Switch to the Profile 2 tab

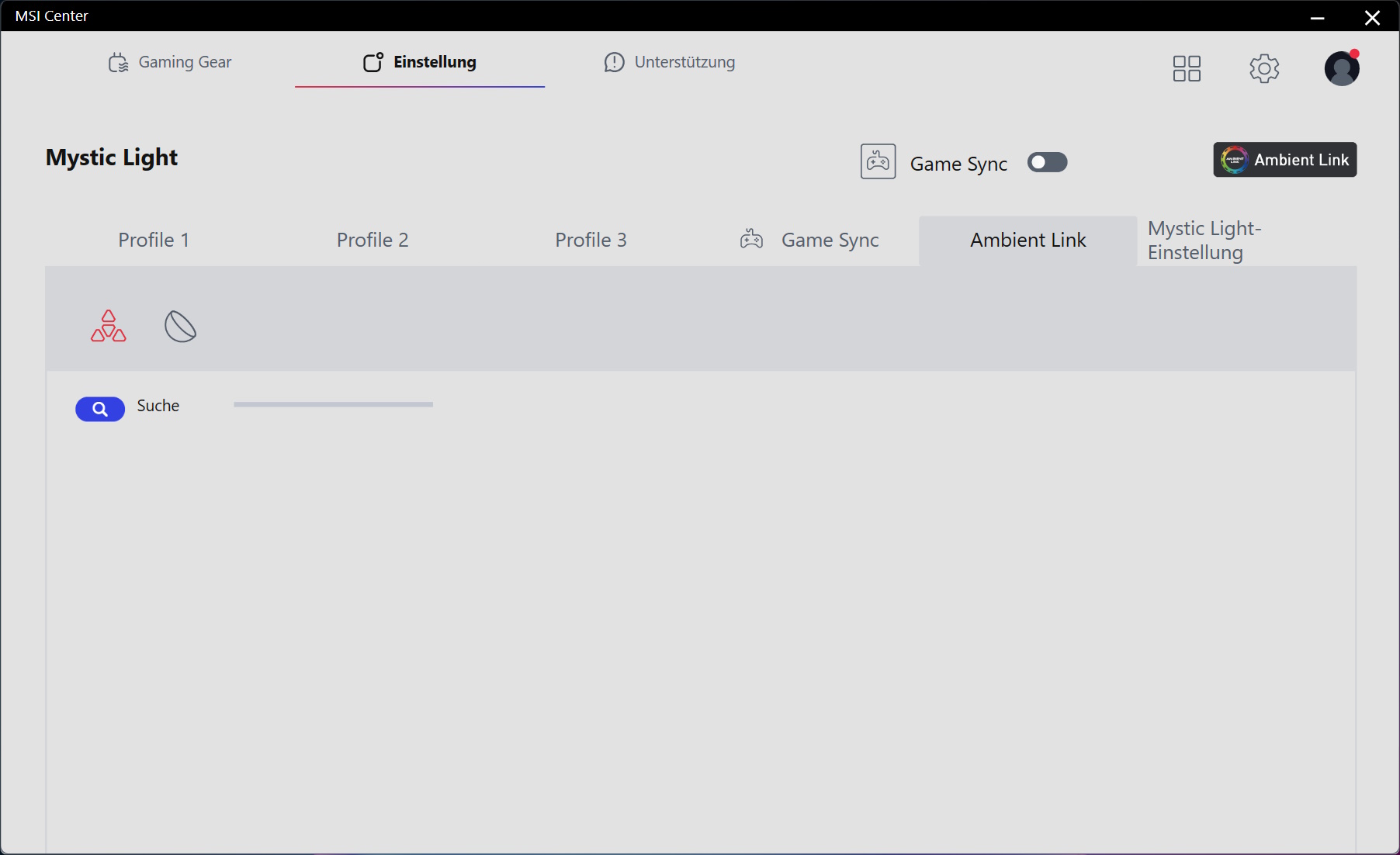tap(373, 241)
